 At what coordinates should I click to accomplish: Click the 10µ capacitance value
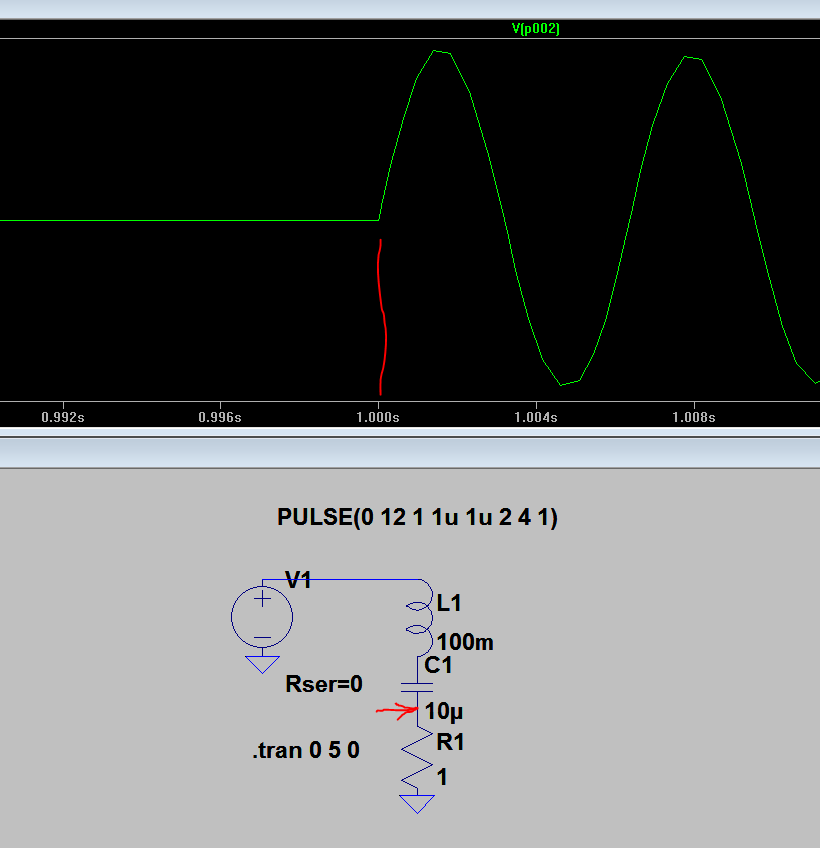tap(444, 712)
